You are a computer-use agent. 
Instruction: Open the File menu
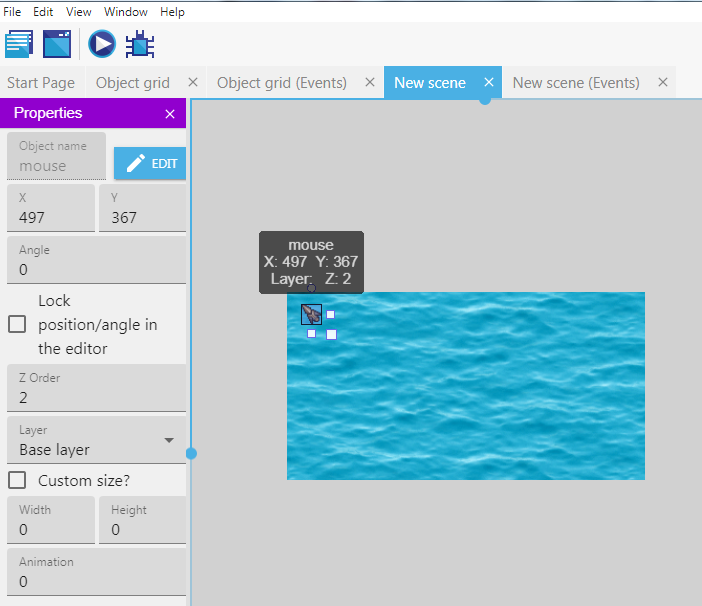coord(12,12)
